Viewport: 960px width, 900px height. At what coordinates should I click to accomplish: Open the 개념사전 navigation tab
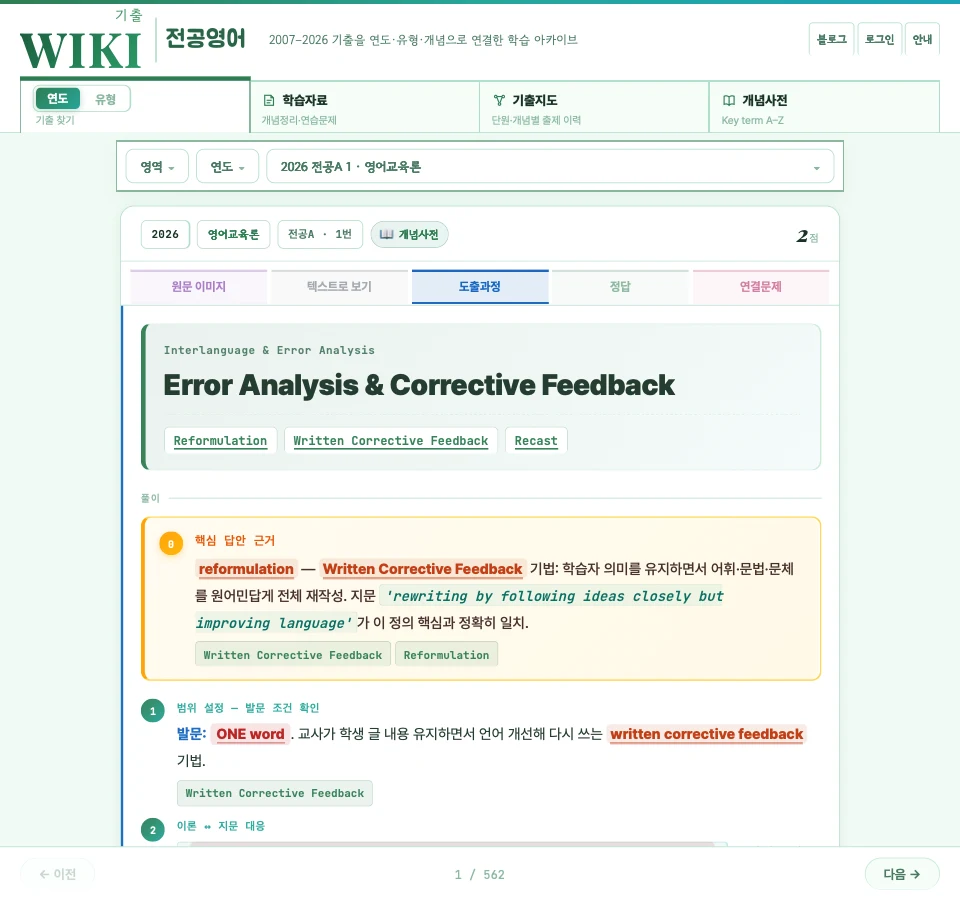[824, 107]
